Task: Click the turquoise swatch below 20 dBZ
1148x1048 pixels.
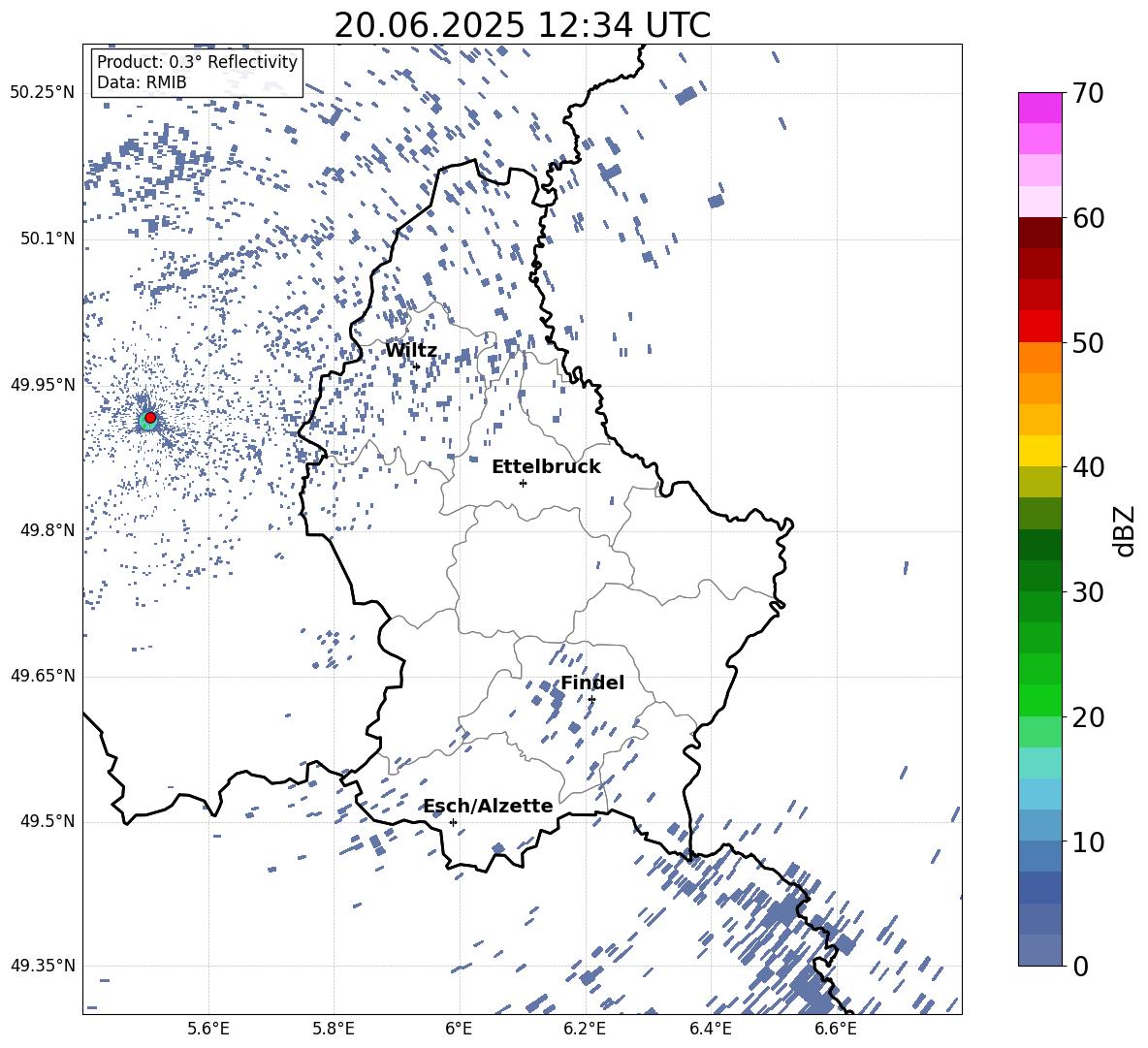Action: click(1039, 763)
